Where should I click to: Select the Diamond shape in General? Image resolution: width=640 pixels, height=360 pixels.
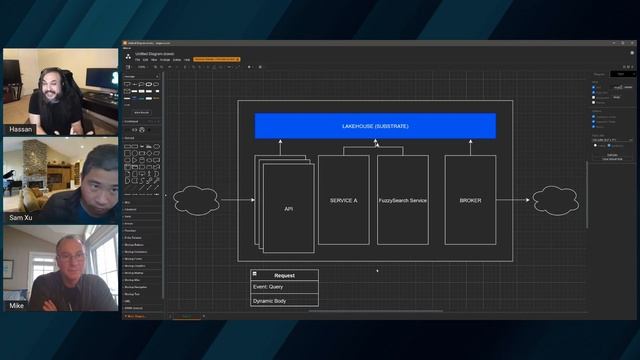pyautogui.click(x=149, y=153)
